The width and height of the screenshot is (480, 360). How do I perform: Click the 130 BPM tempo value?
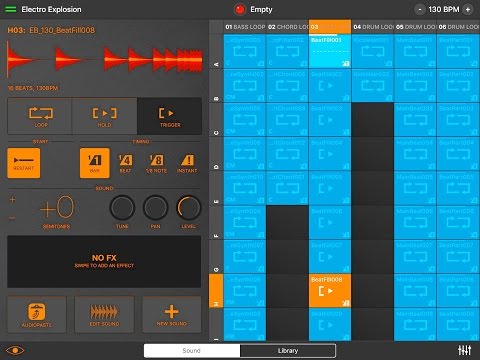(444, 9)
